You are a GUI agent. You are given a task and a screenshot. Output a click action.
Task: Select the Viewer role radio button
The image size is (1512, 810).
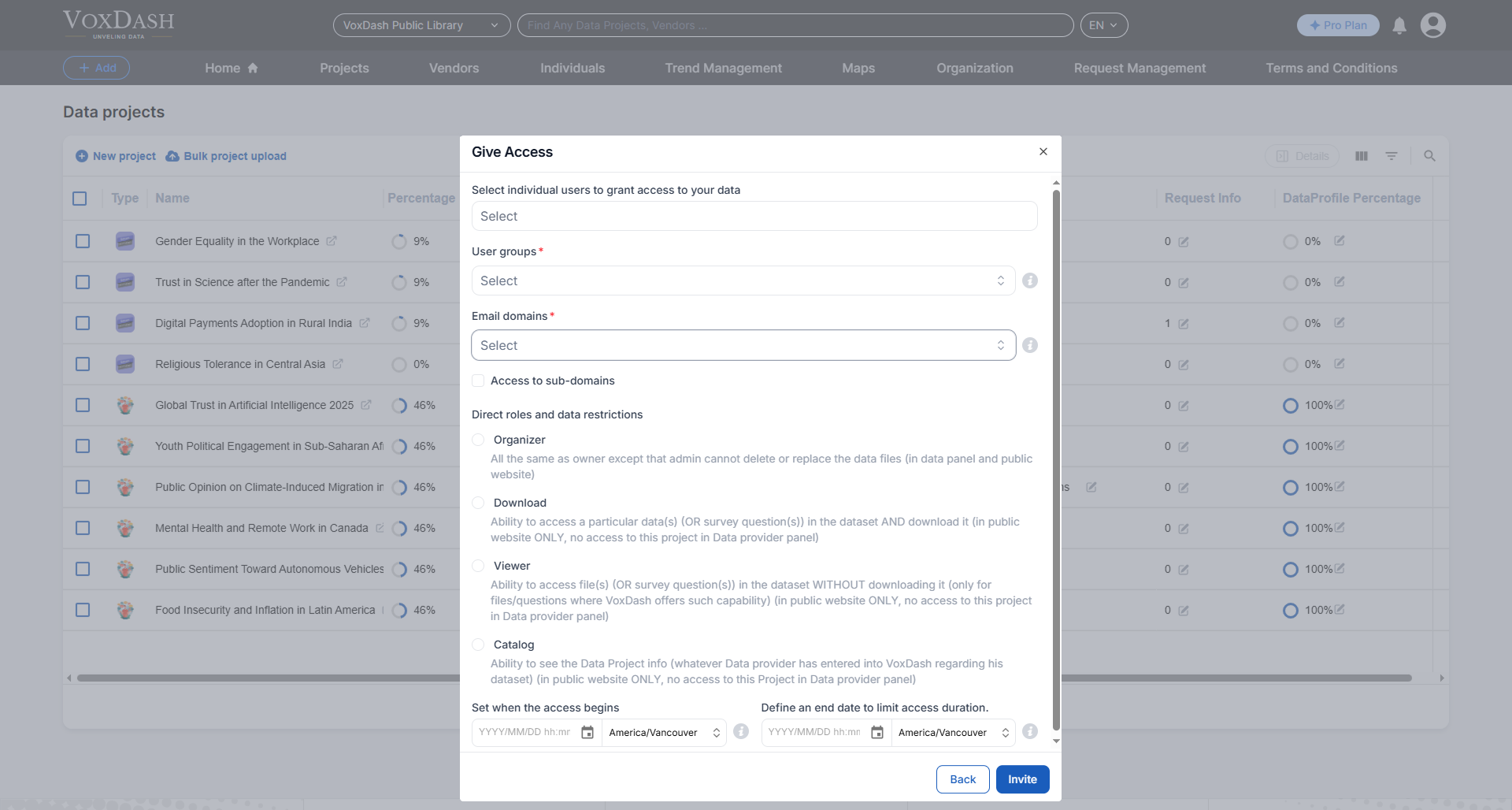pyautogui.click(x=478, y=566)
